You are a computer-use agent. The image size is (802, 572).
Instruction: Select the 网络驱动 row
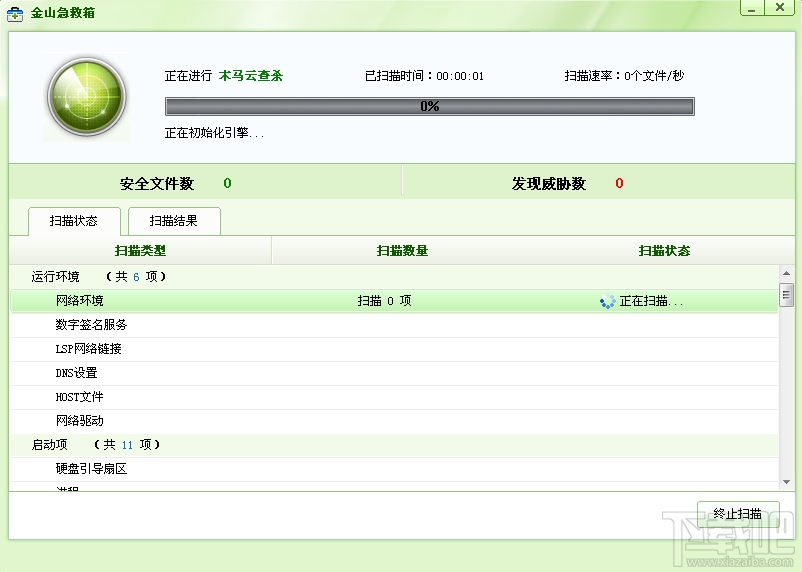[x=394, y=421]
